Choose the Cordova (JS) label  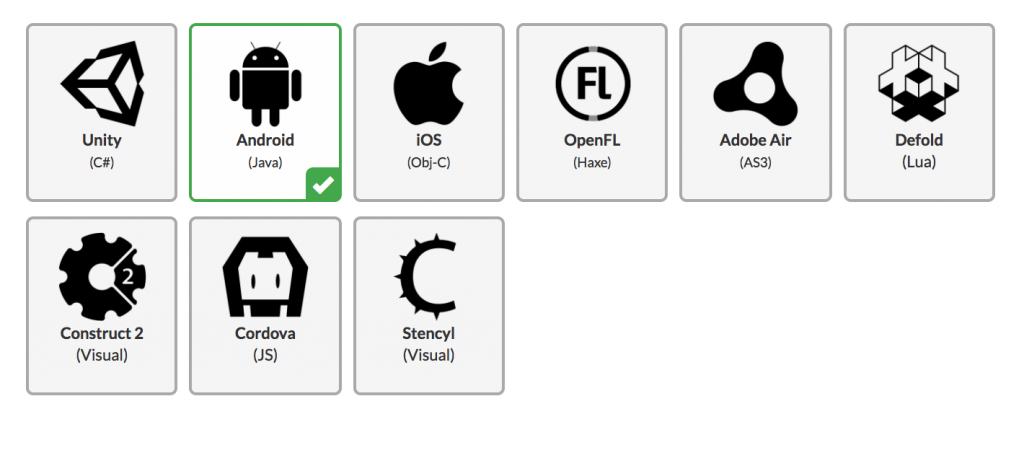[x=265, y=343]
